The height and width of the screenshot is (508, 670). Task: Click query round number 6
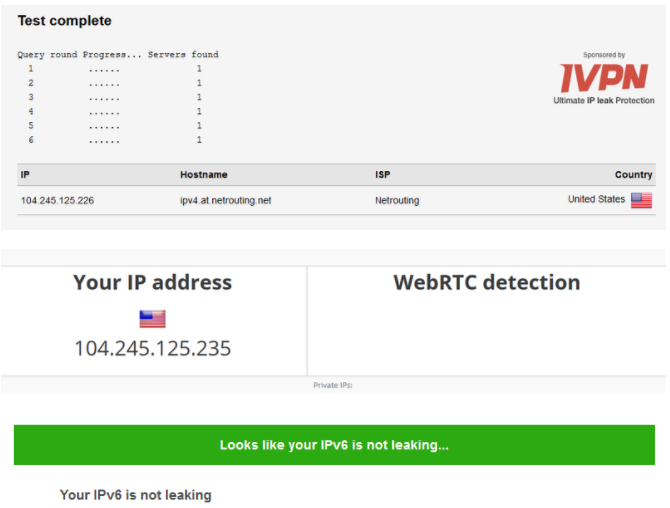point(31,140)
